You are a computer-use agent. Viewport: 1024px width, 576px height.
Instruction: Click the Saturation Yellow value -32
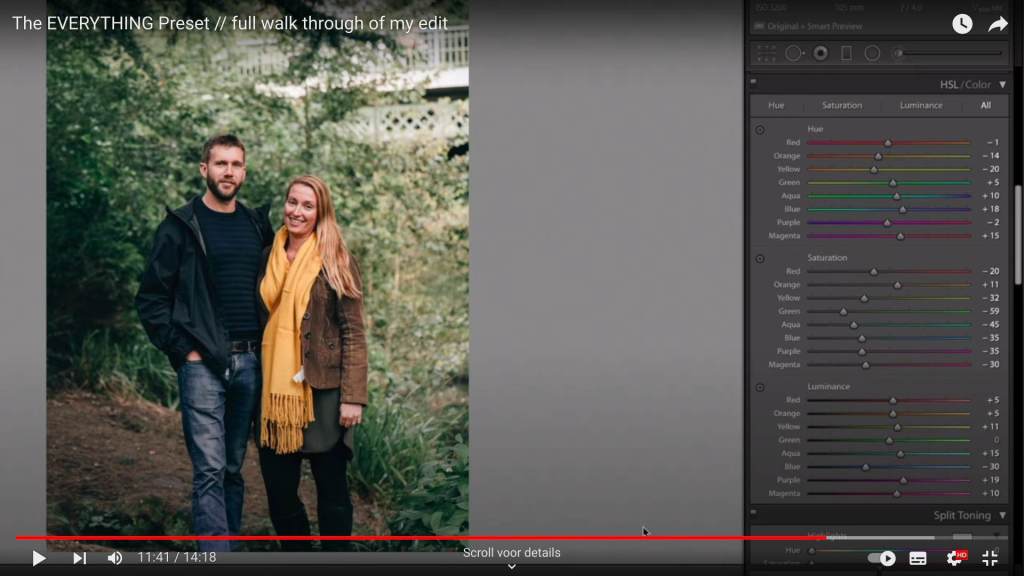coord(991,298)
